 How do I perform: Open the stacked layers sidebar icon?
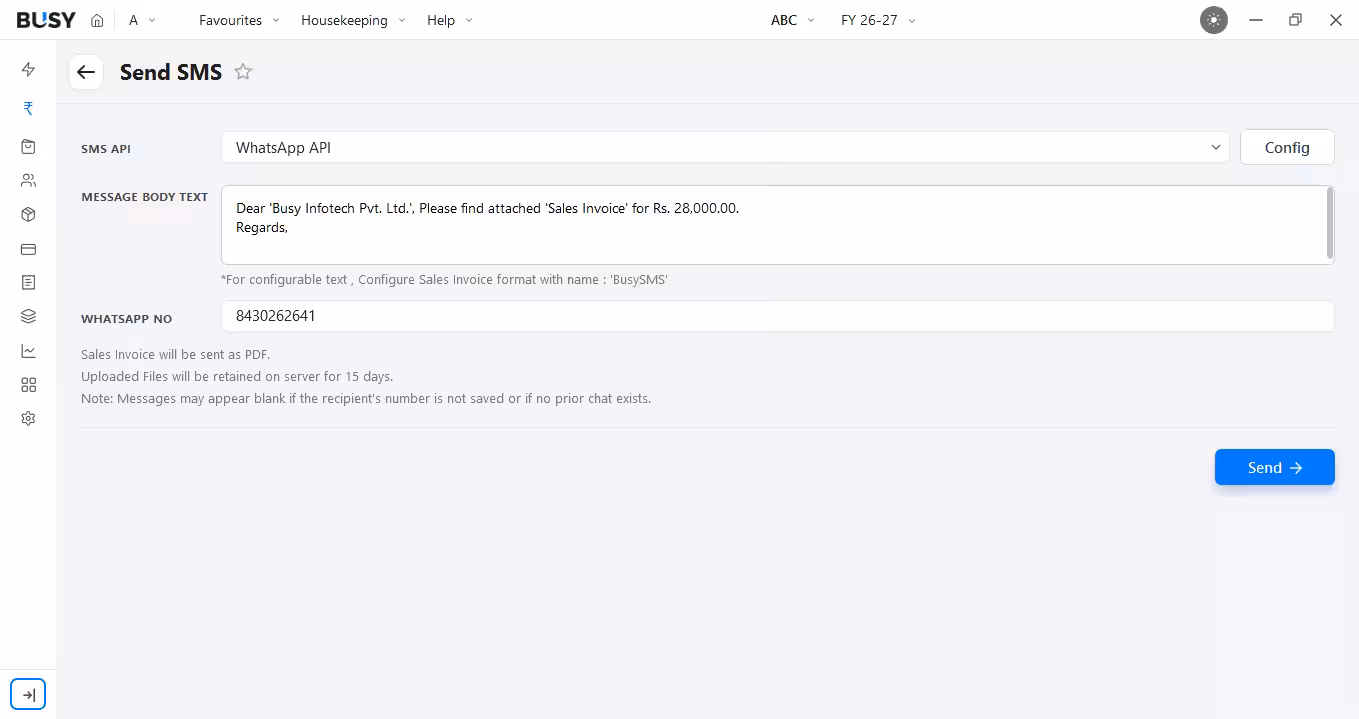tap(28, 317)
